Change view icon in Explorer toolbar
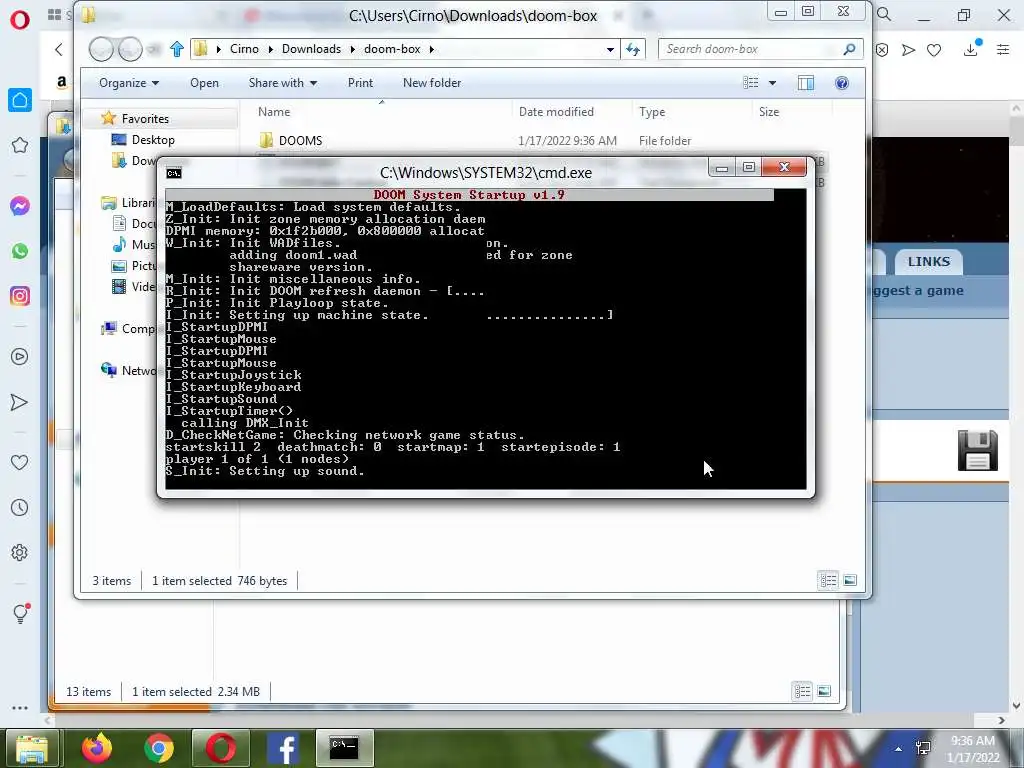 pyautogui.click(x=751, y=83)
